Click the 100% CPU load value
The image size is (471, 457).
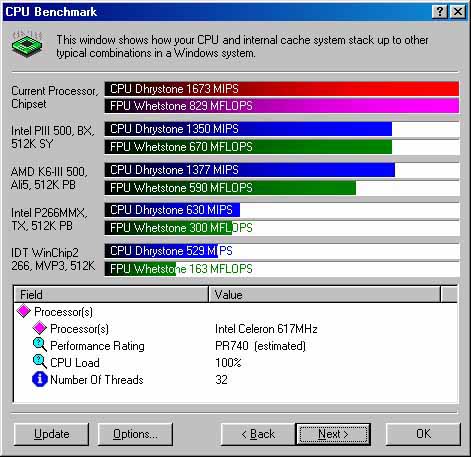click(x=228, y=363)
